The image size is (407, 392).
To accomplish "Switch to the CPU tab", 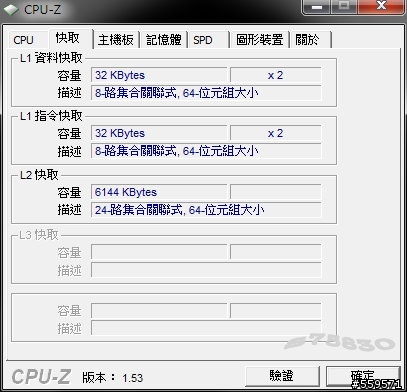I will coord(28,40).
